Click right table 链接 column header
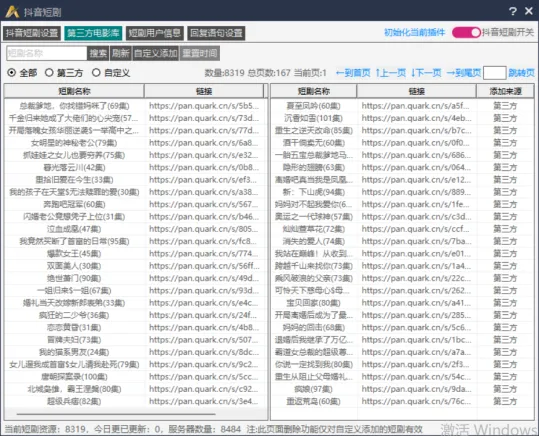The image size is (539, 436). tap(417, 91)
